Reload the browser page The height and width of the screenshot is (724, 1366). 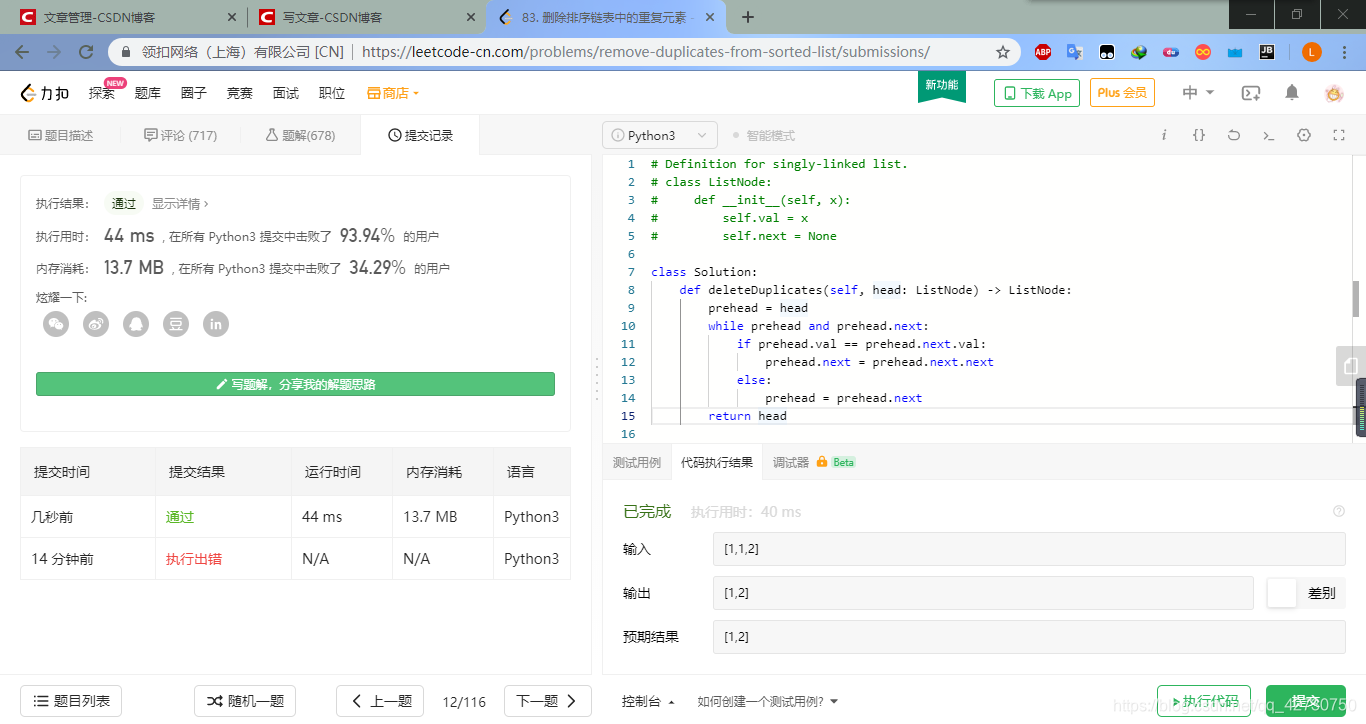point(86,52)
